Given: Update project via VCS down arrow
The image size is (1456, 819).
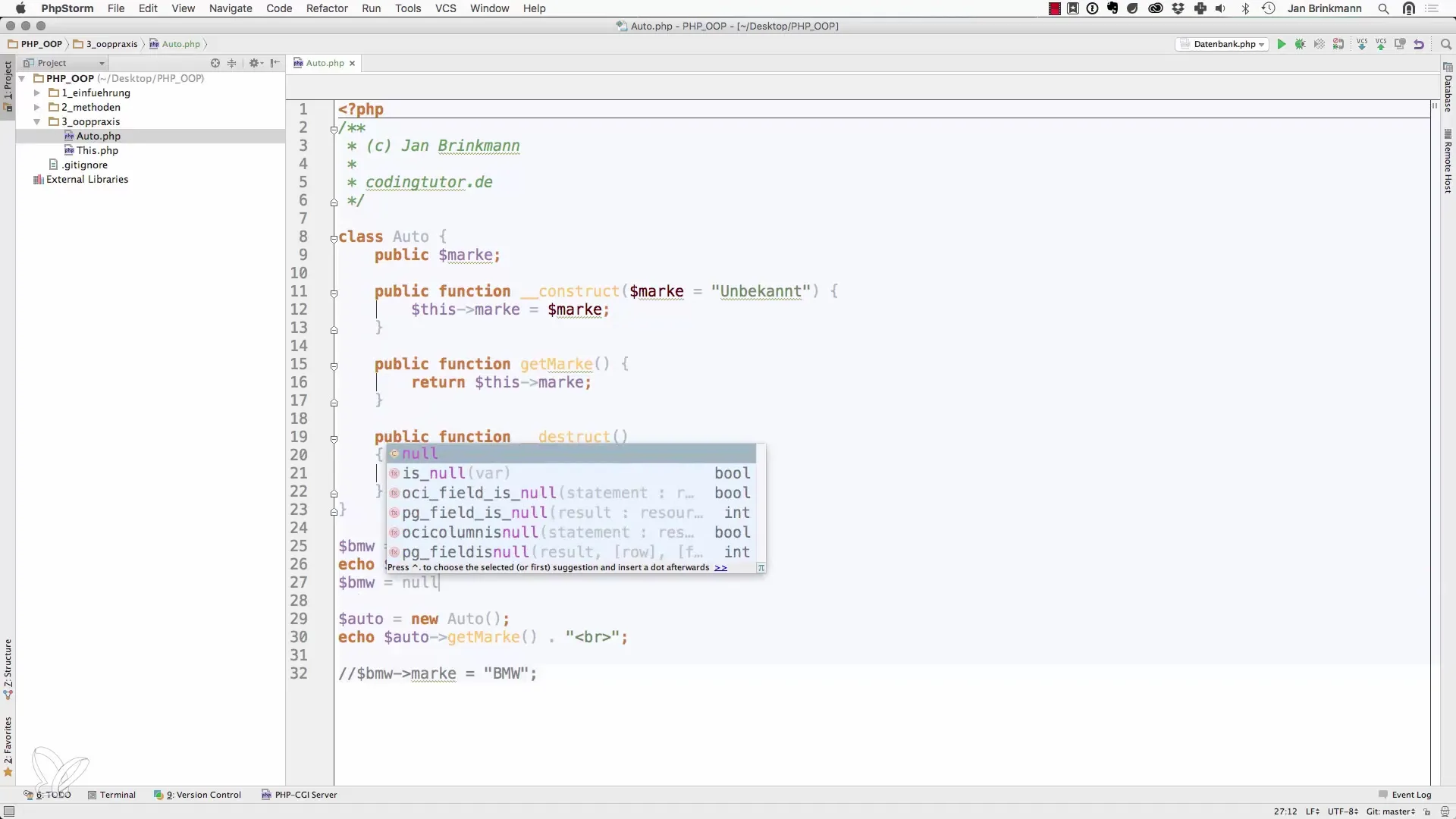Looking at the screenshot, I should coord(1363,44).
